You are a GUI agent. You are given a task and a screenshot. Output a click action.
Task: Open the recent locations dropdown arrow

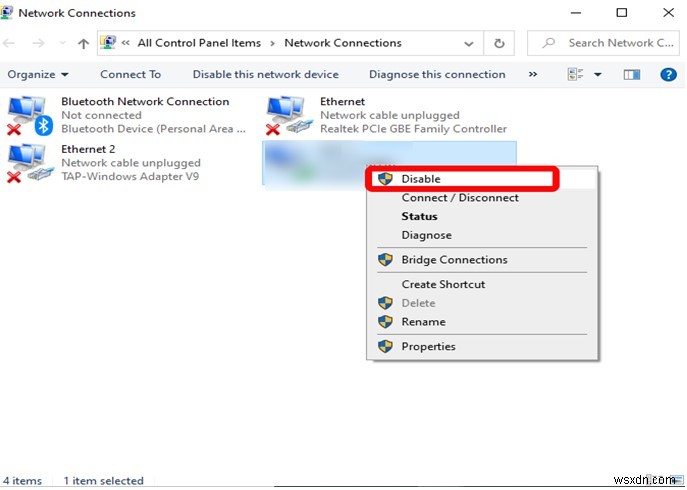63,43
